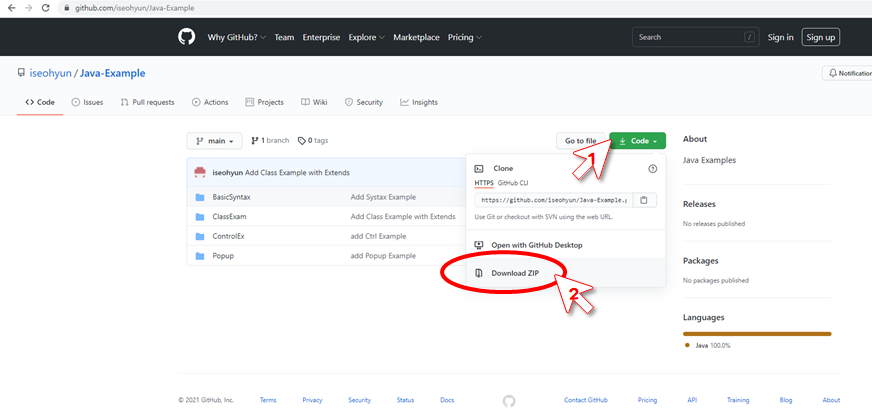Screen dimensions: 872x412
Task: Click the Popup folder icon
Action: (x=200, y=256)
